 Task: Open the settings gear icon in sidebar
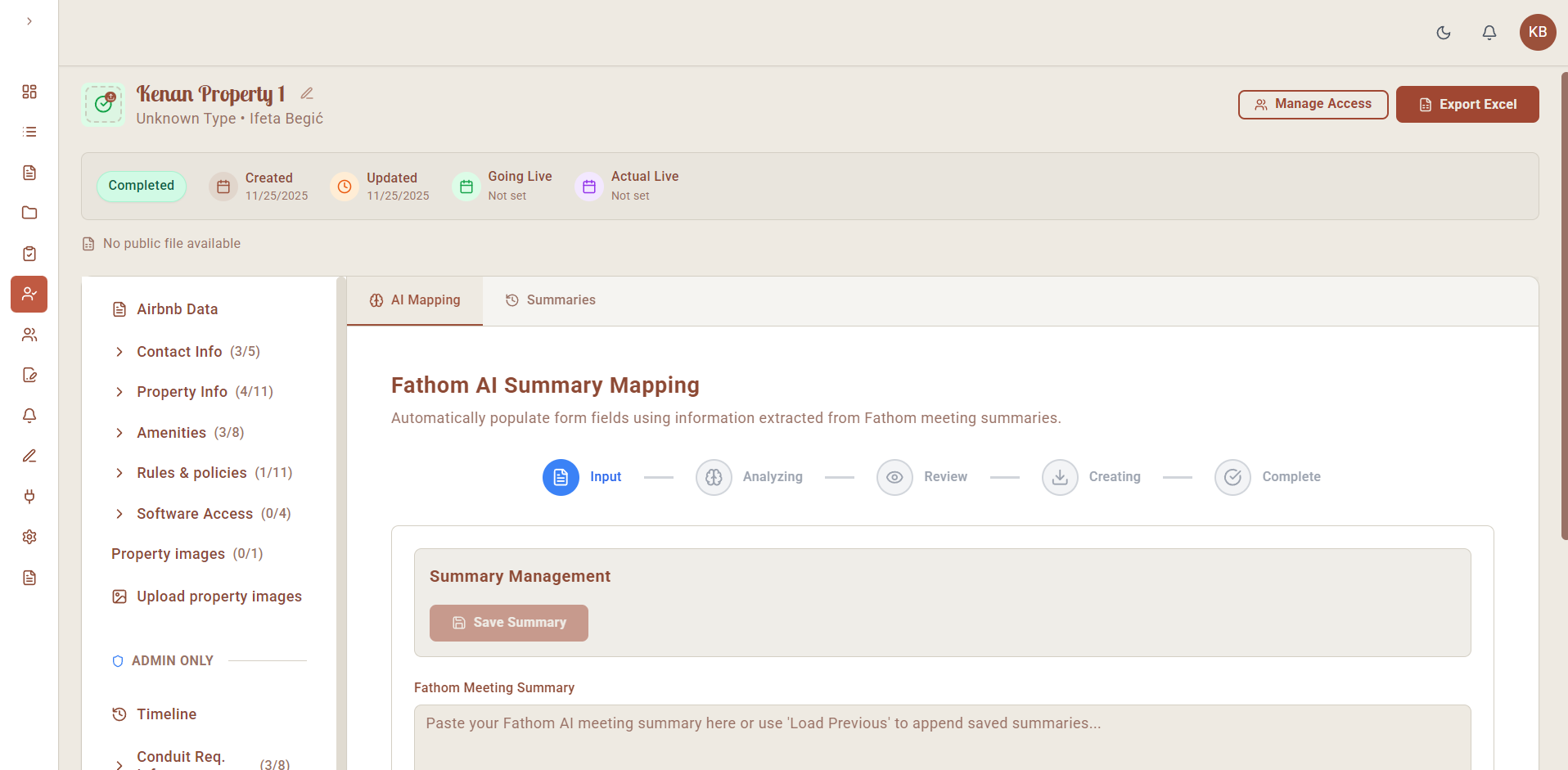29,537
